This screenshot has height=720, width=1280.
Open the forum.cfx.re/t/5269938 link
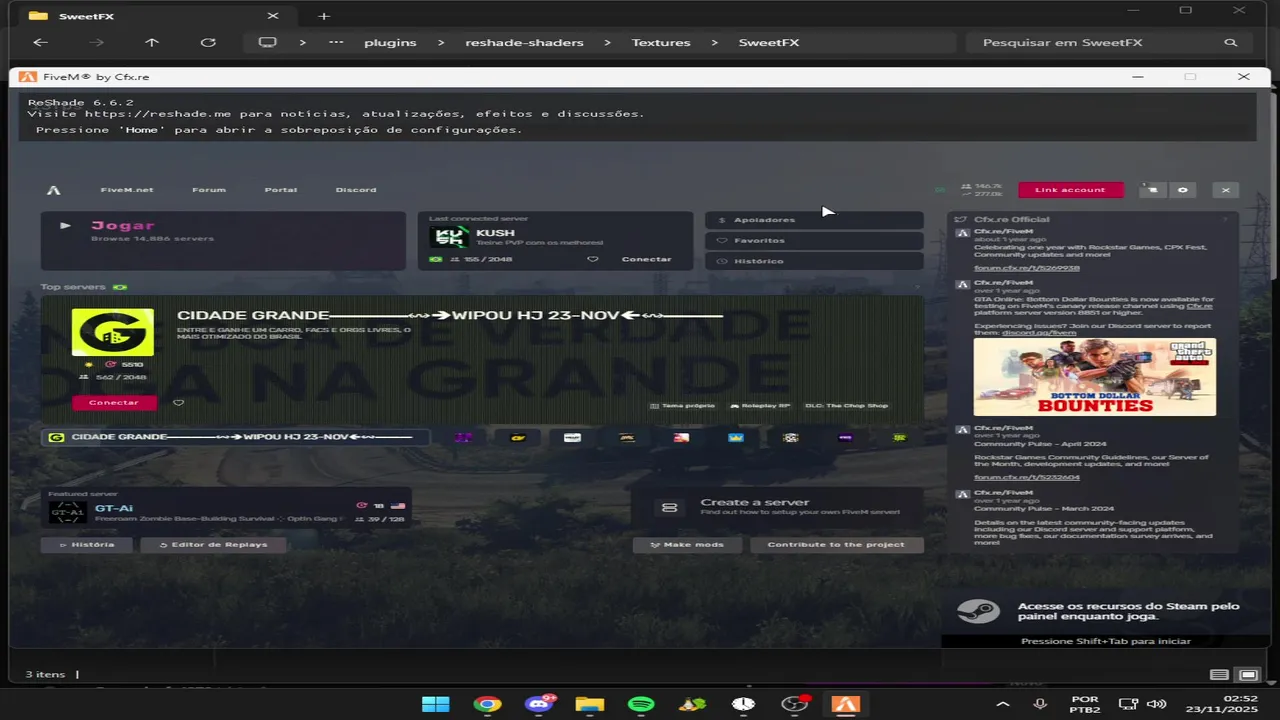(1027, 268)
